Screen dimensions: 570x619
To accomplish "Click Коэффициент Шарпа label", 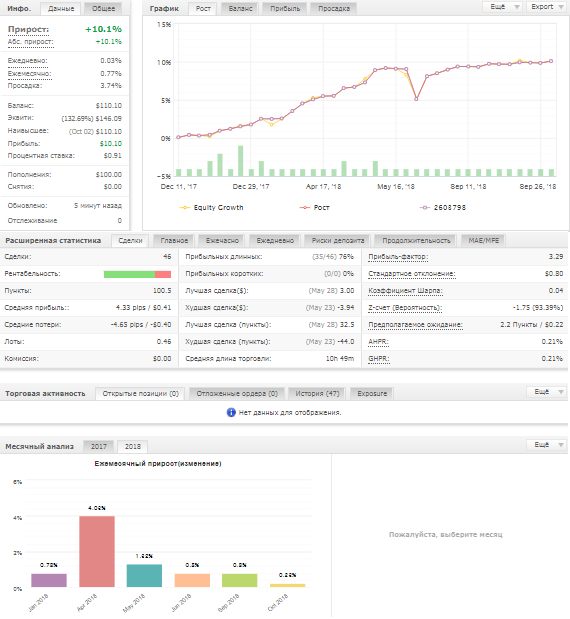I will [405, 291].
